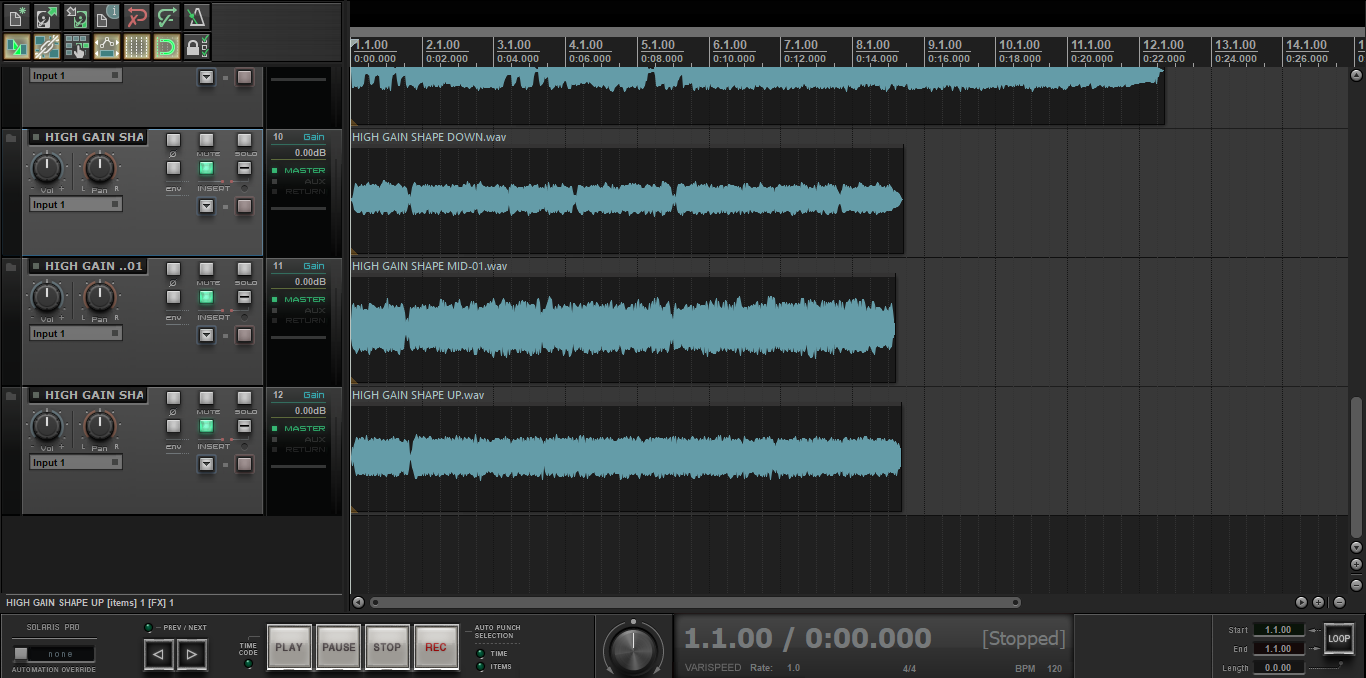Toggle item grouping chain icon
1366x678 pixels.
(x=47, y=46)
